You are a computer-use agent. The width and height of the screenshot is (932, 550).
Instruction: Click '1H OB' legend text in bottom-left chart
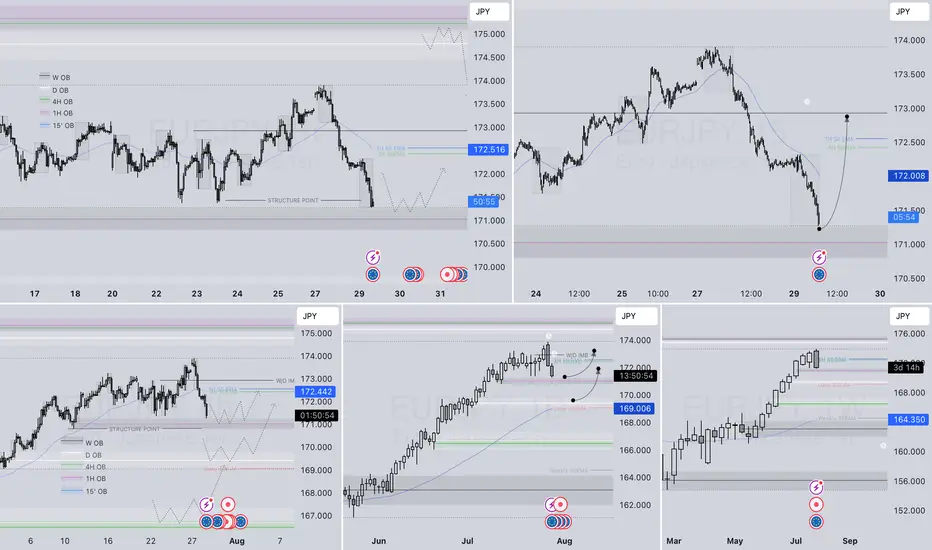[x=95, y=479]
